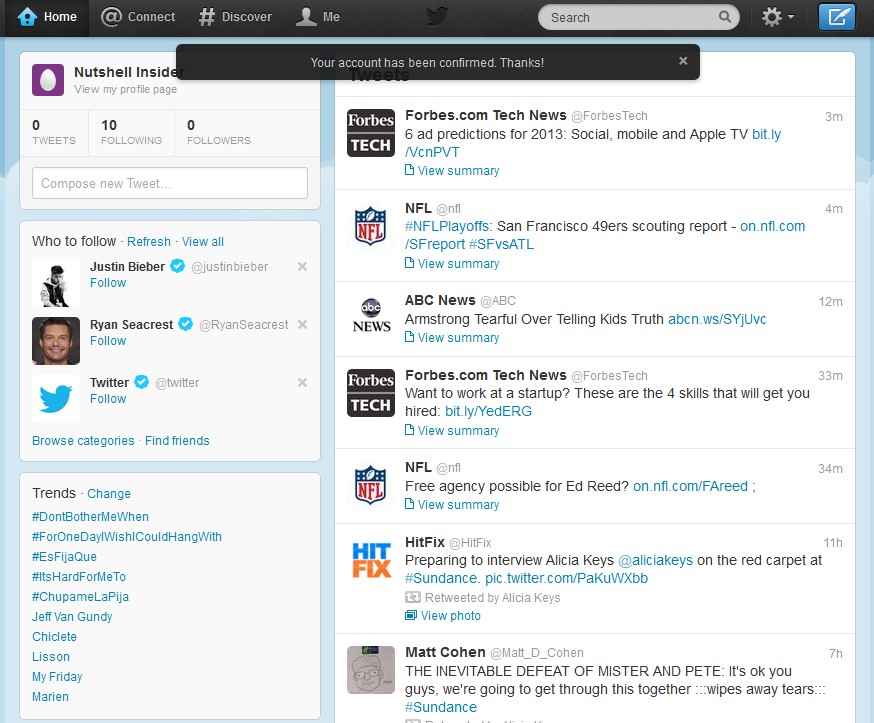
Task: Dismiss the account confirmed notification
Action: [x=683, y=61]
